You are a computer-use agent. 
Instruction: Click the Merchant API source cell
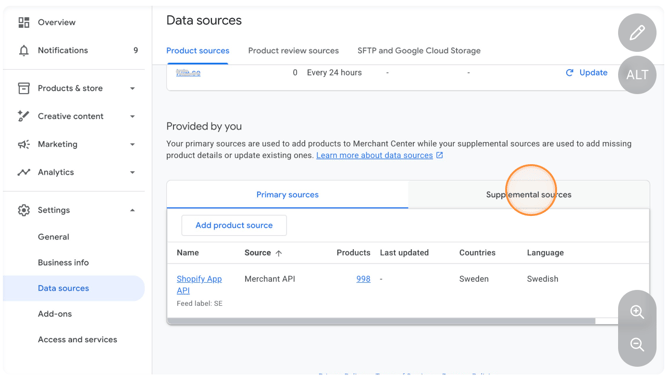[270, 279]
